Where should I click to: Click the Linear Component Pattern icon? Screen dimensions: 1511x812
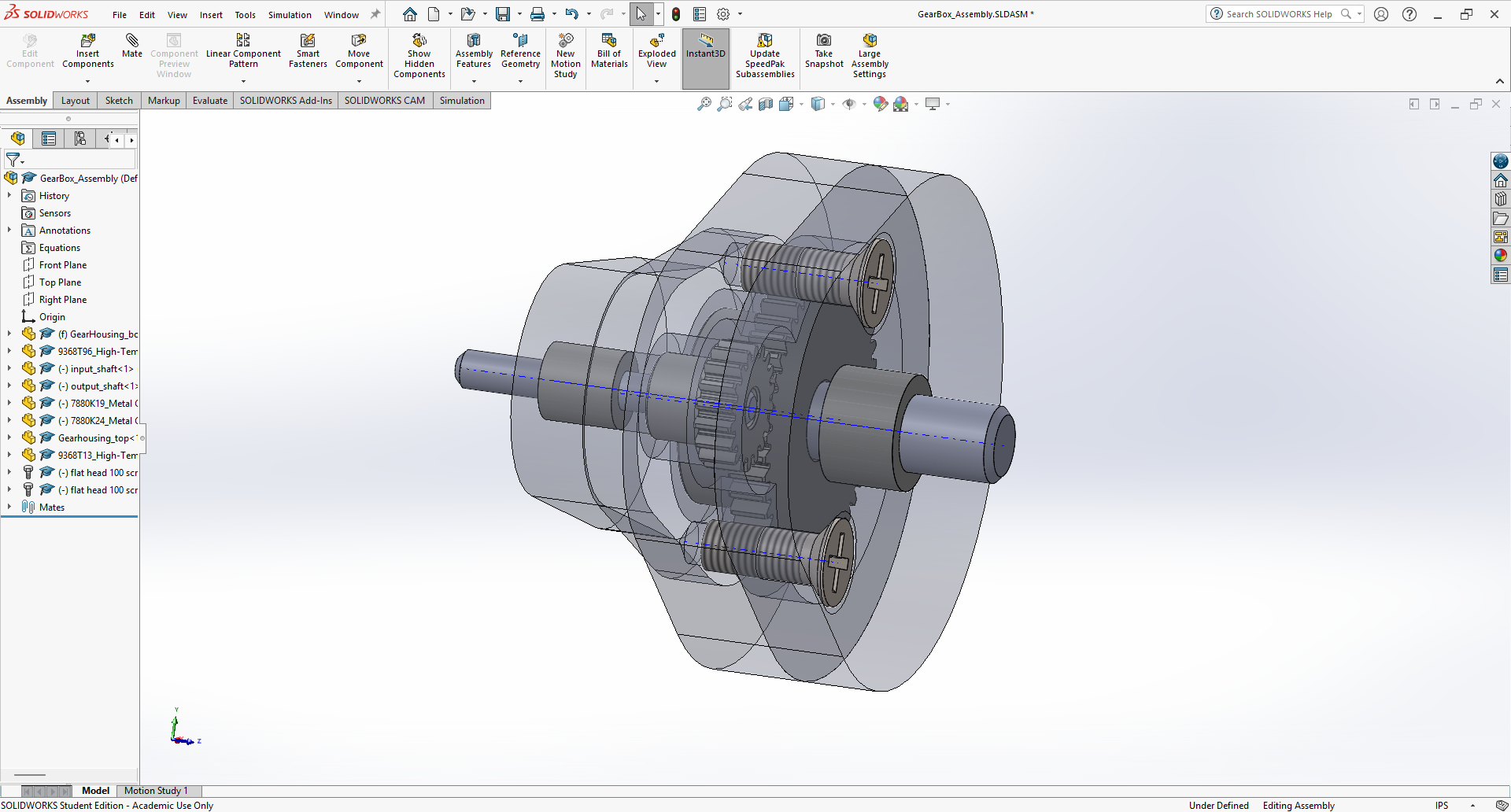coord(243,39)
